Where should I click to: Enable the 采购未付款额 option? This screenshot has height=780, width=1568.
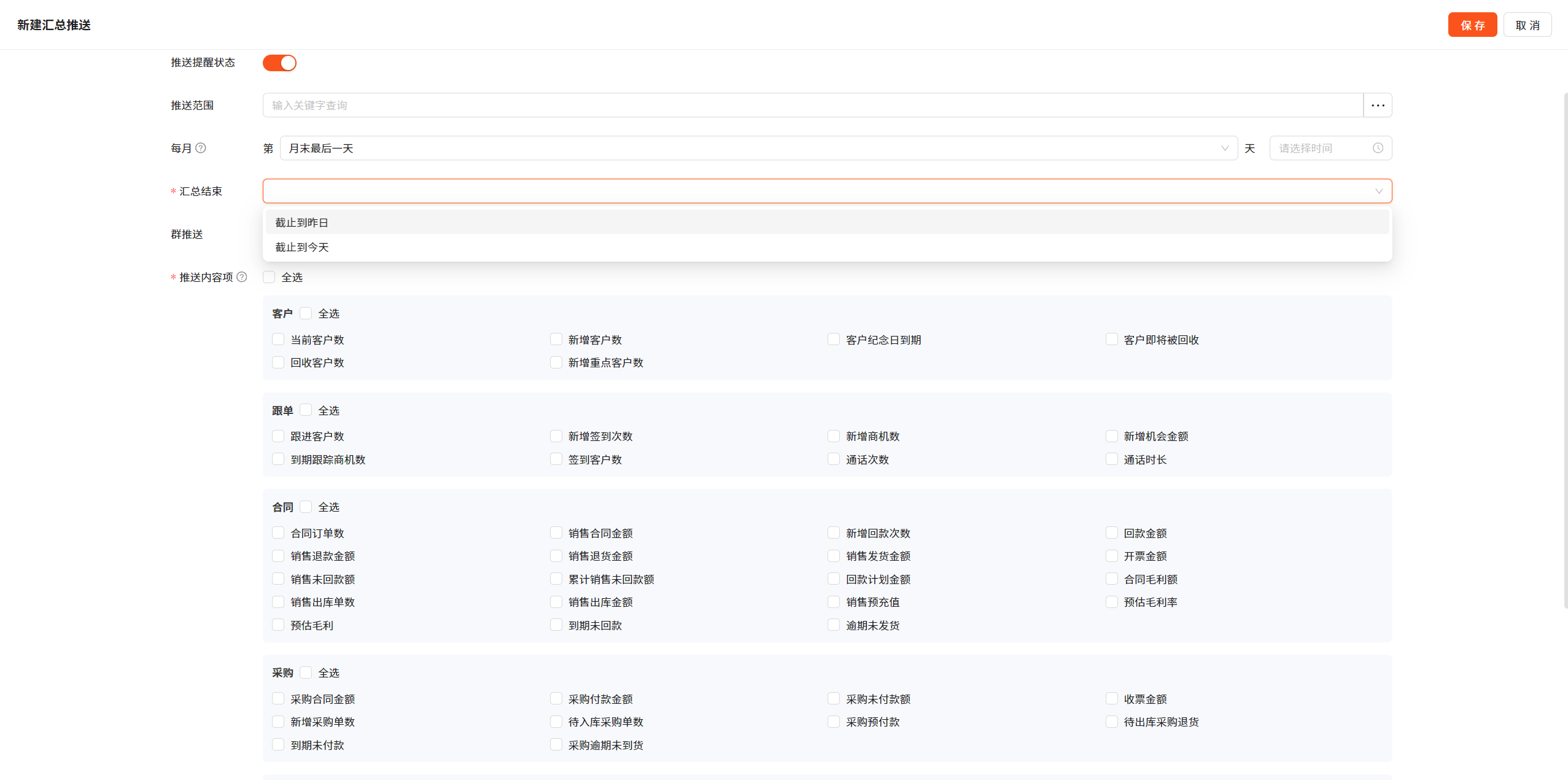click(x=834, y=699)
